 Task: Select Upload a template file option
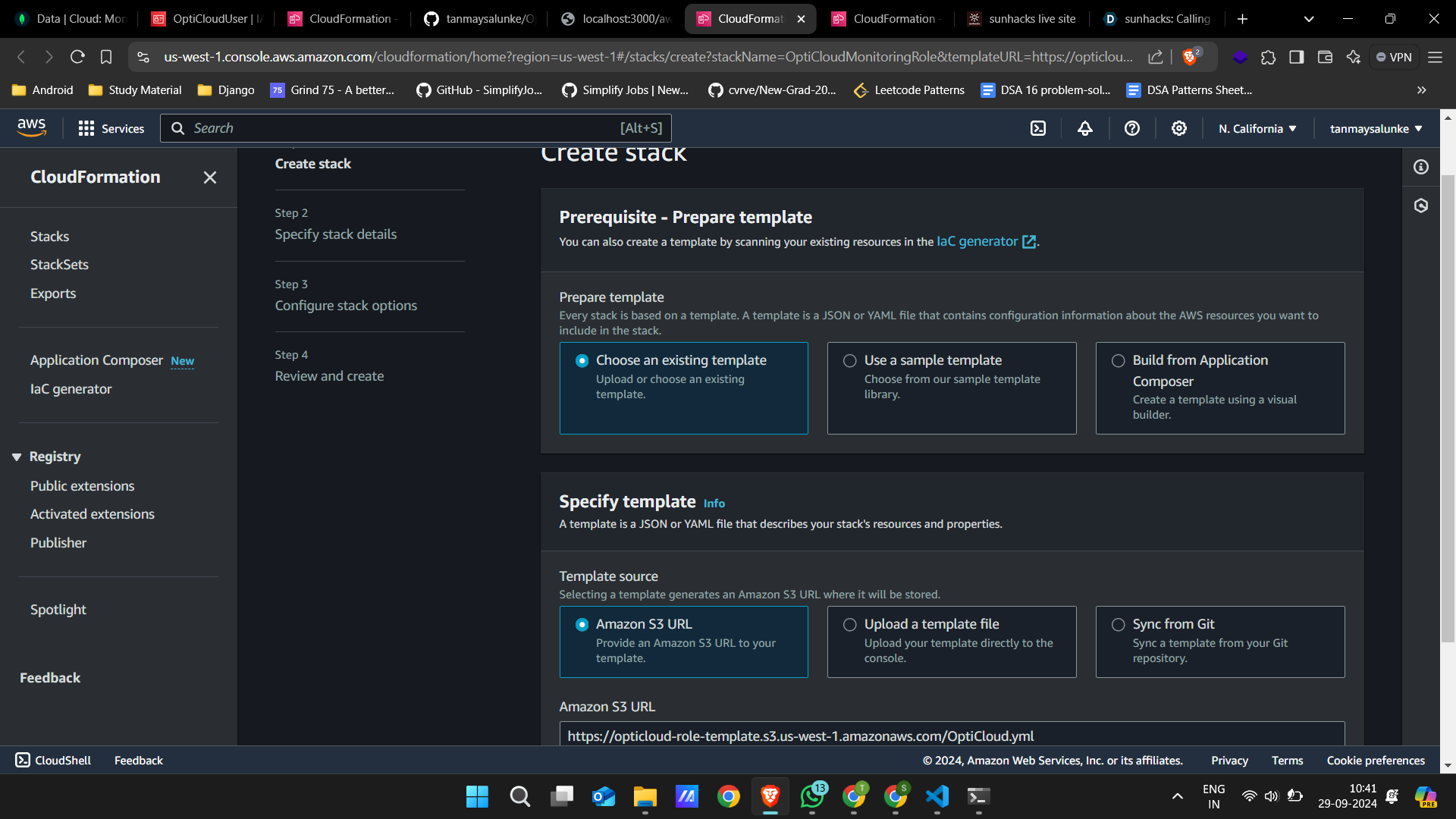click(850, 625)
